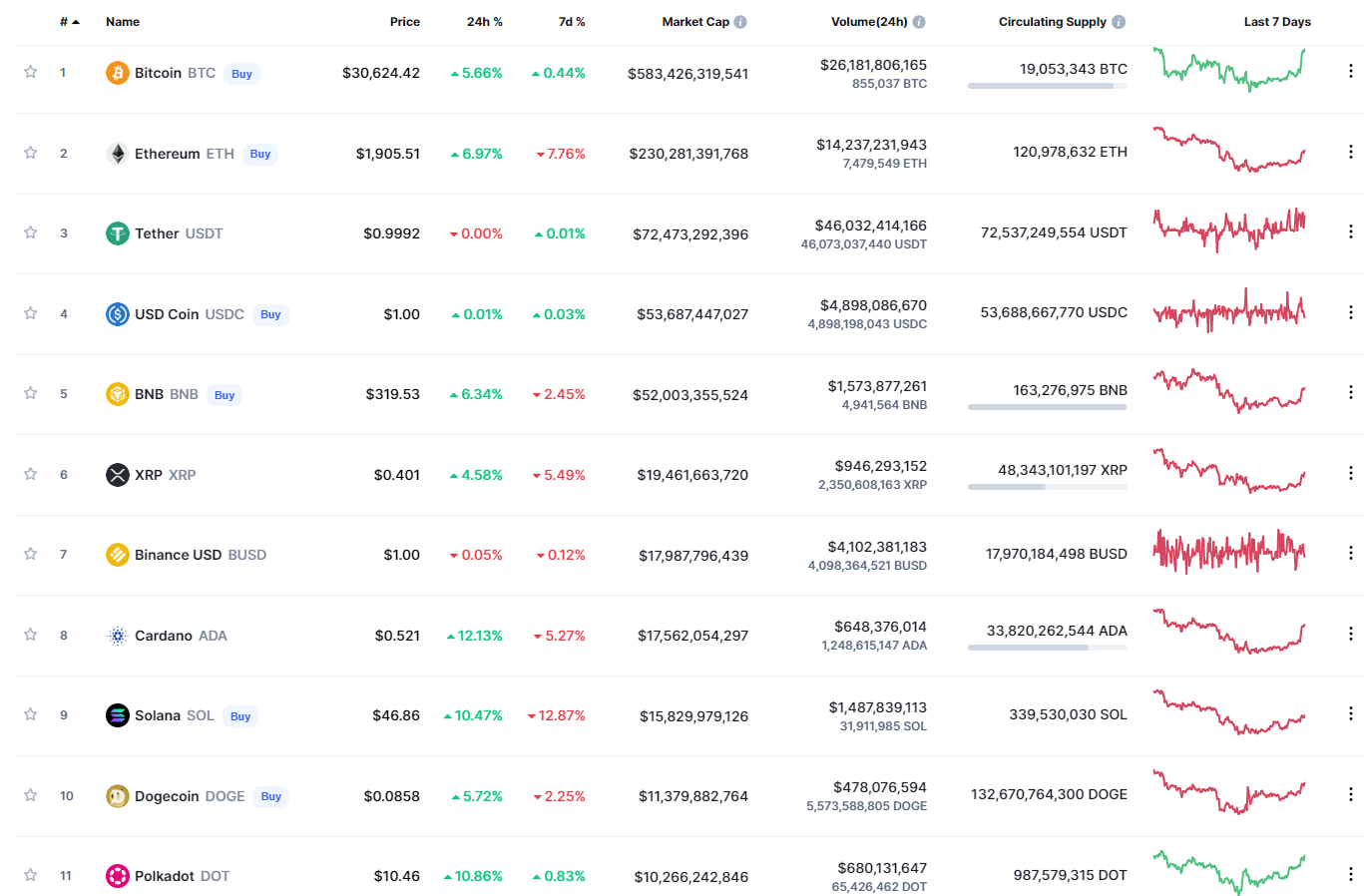Sort by the Market Cap column header
1364x896 pixels.
[695, 22]
